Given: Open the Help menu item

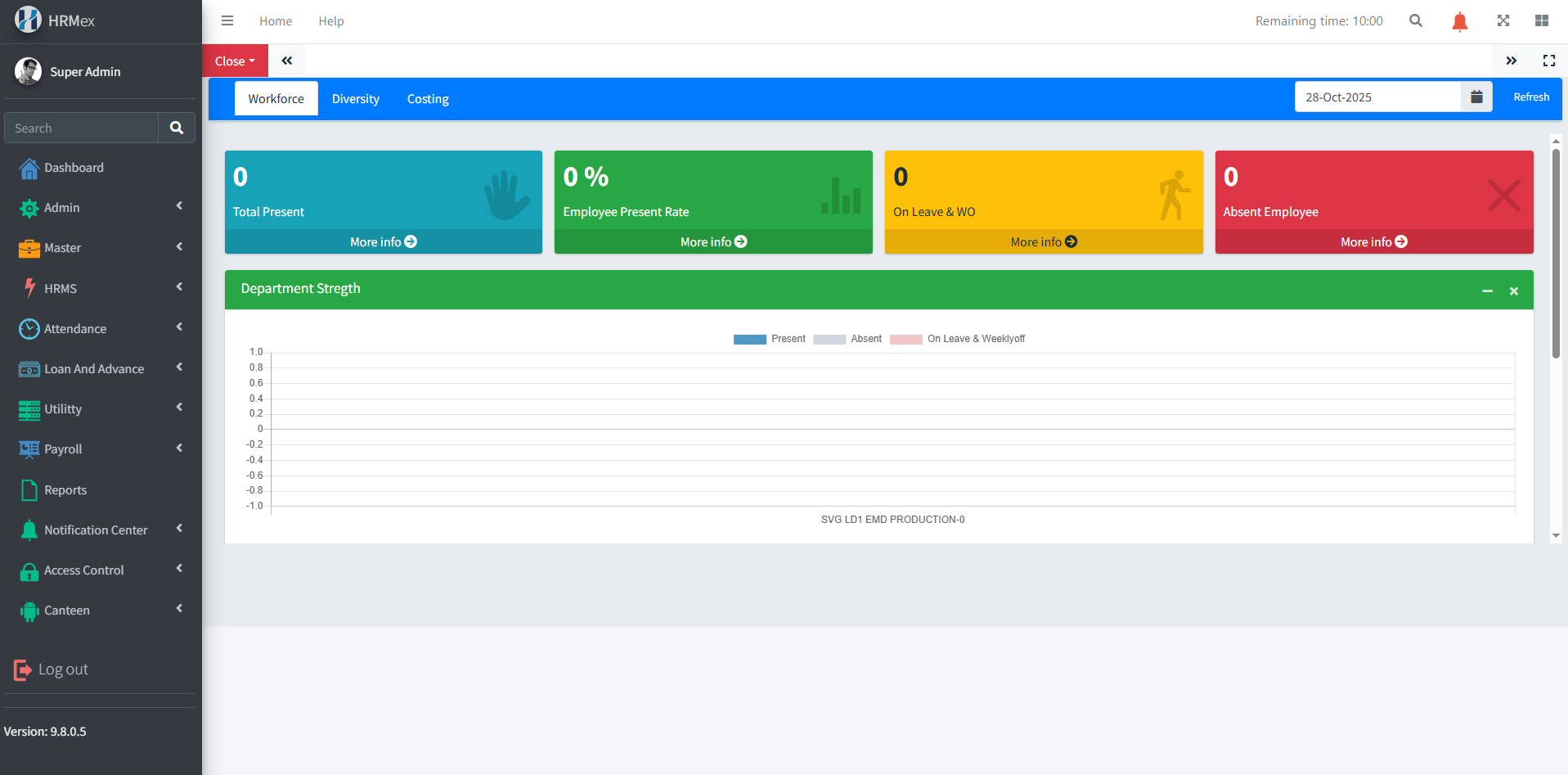Looking at the screenshot, I should point(331,20).
